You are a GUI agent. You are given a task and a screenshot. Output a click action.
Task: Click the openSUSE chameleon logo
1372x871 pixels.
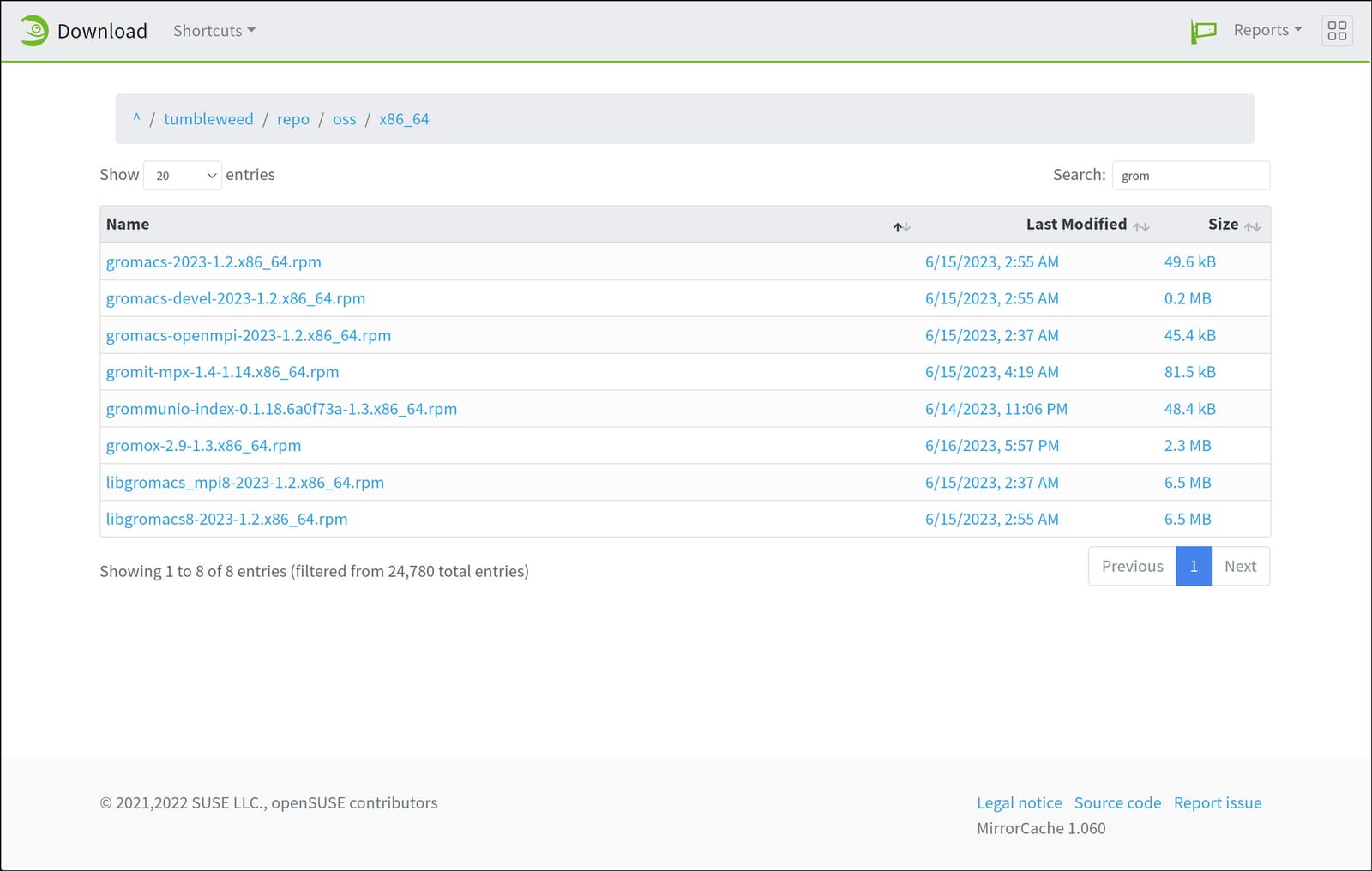point(34,31)
